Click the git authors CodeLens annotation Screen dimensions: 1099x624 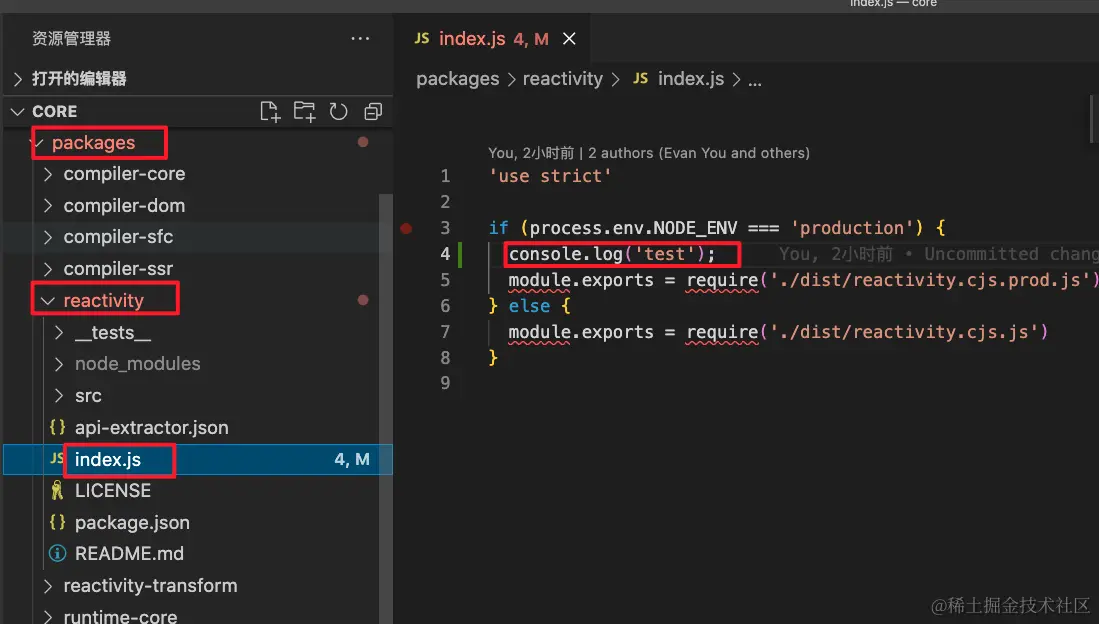coord(648,153)
